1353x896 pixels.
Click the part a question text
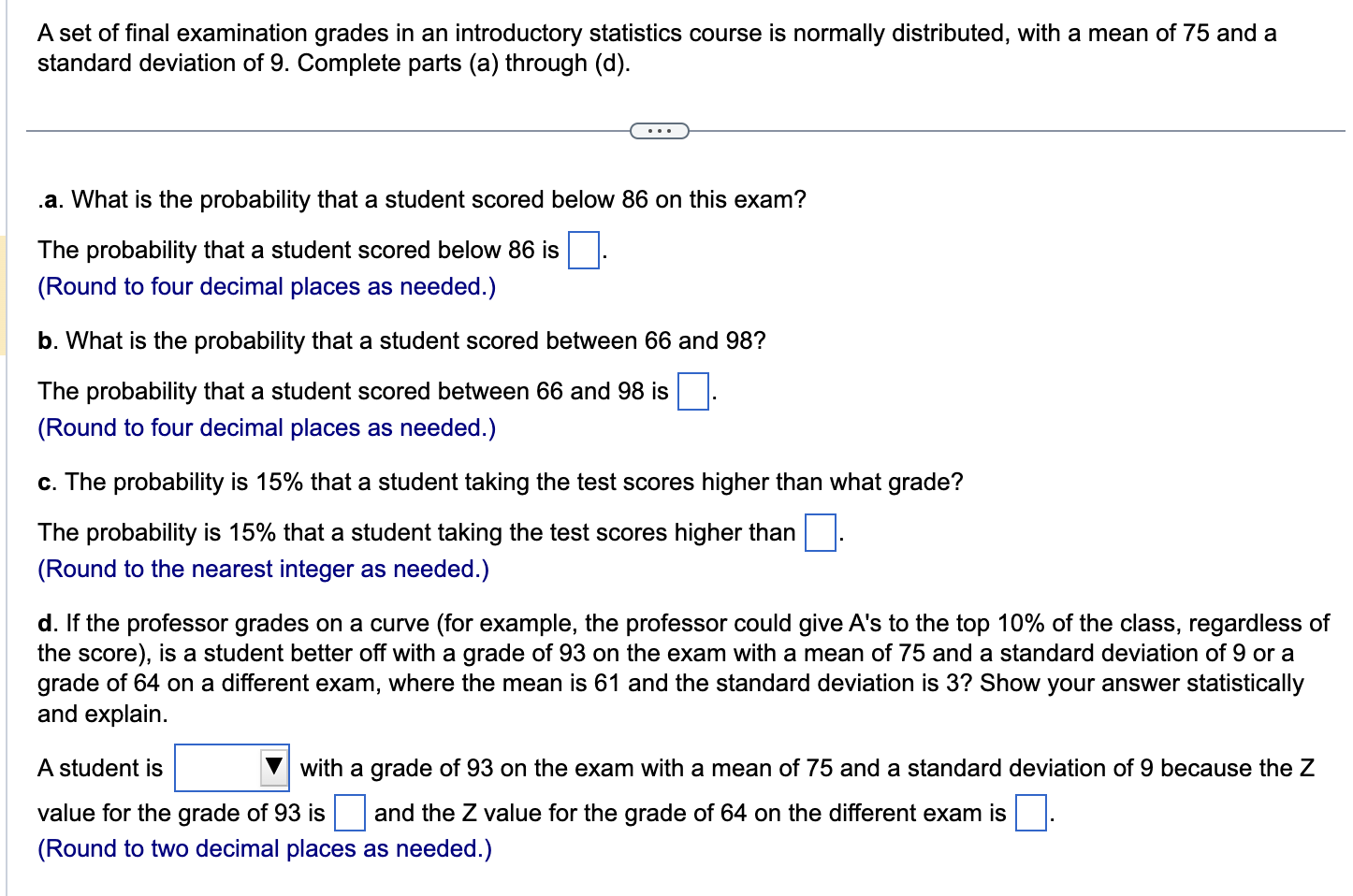(x=421, y=199)
